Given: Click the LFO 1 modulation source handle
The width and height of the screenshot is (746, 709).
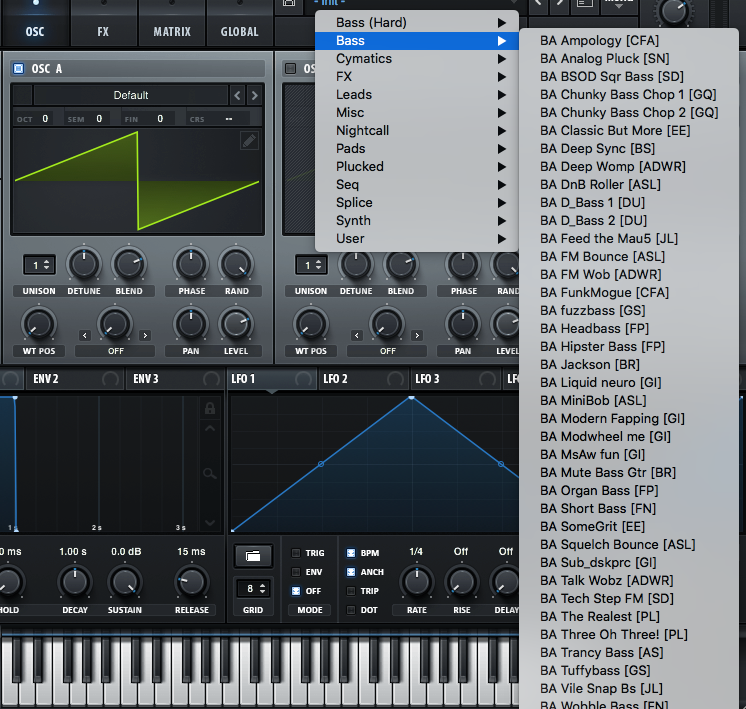Looking at the screenshot, I should coord(303,379).
